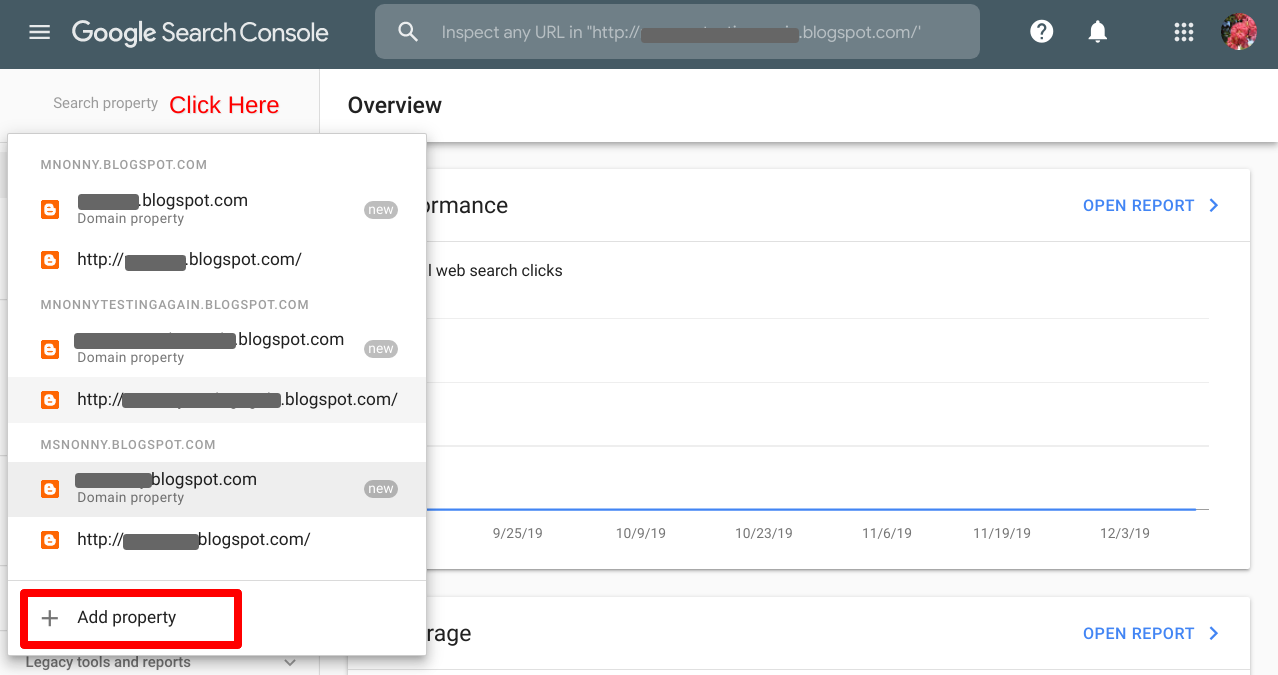Click the account profile avatar
1278x675 pixels.
1239,32
